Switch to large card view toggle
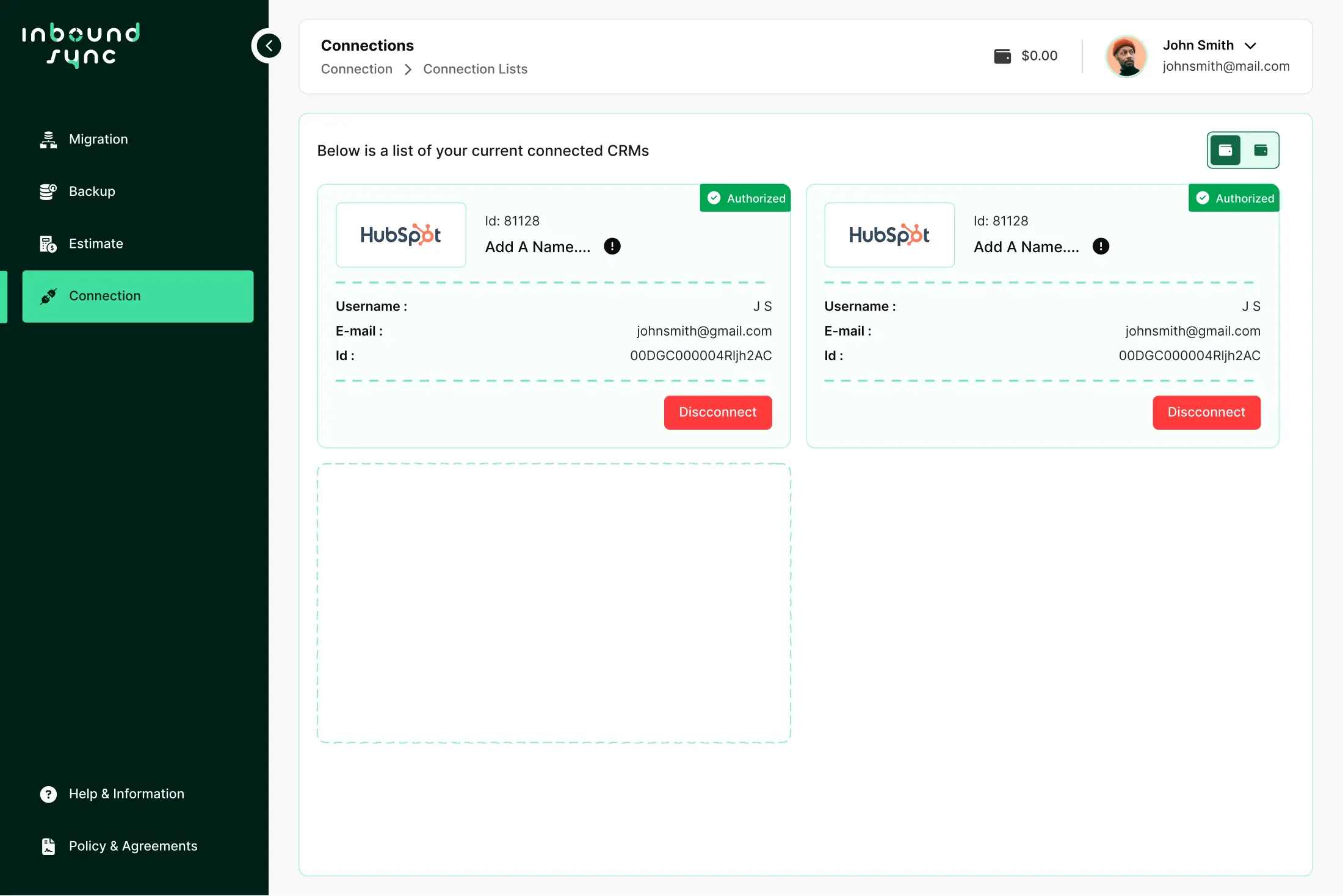Viewport: 1343px width, 896px height. click(x=1225, y=150)
